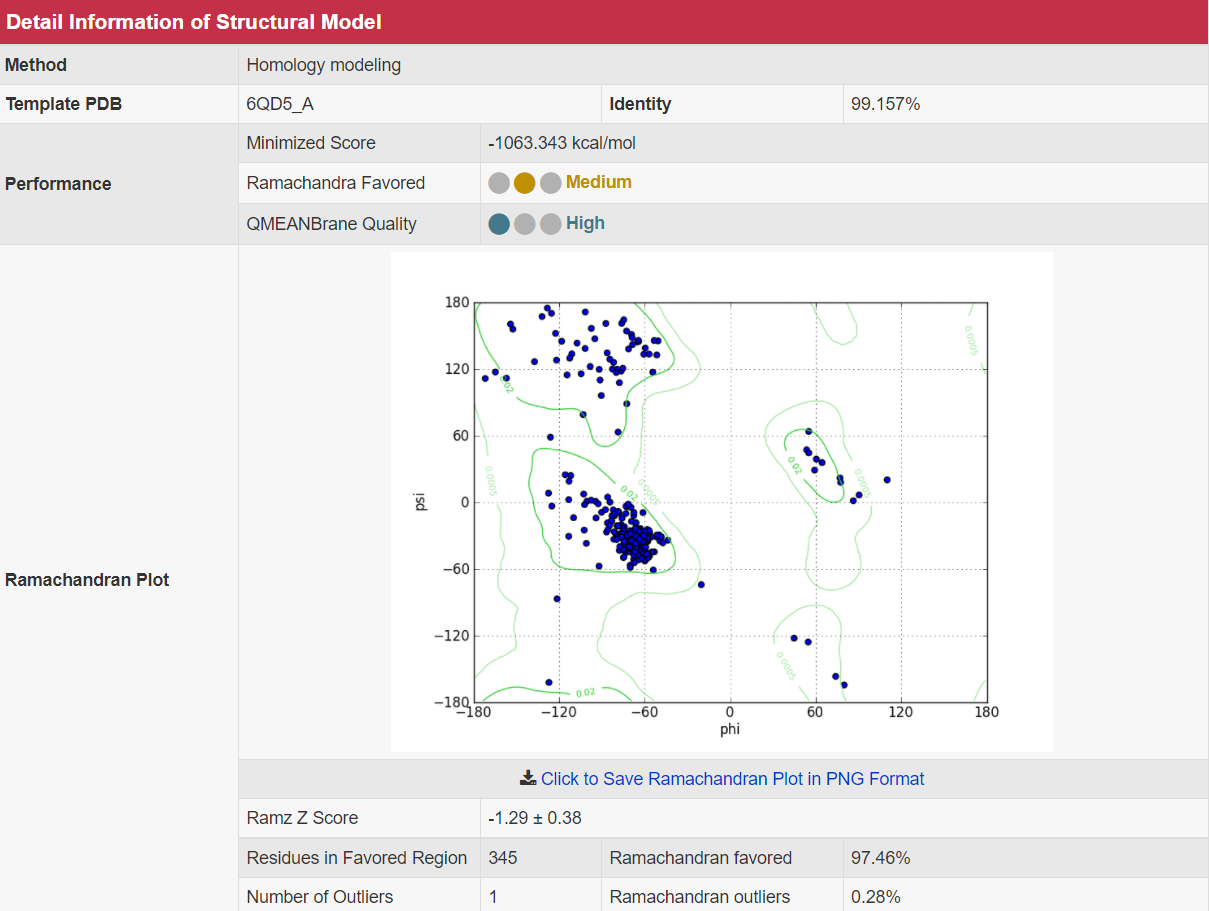Click the 'High' quality rating text

point(585,223)
